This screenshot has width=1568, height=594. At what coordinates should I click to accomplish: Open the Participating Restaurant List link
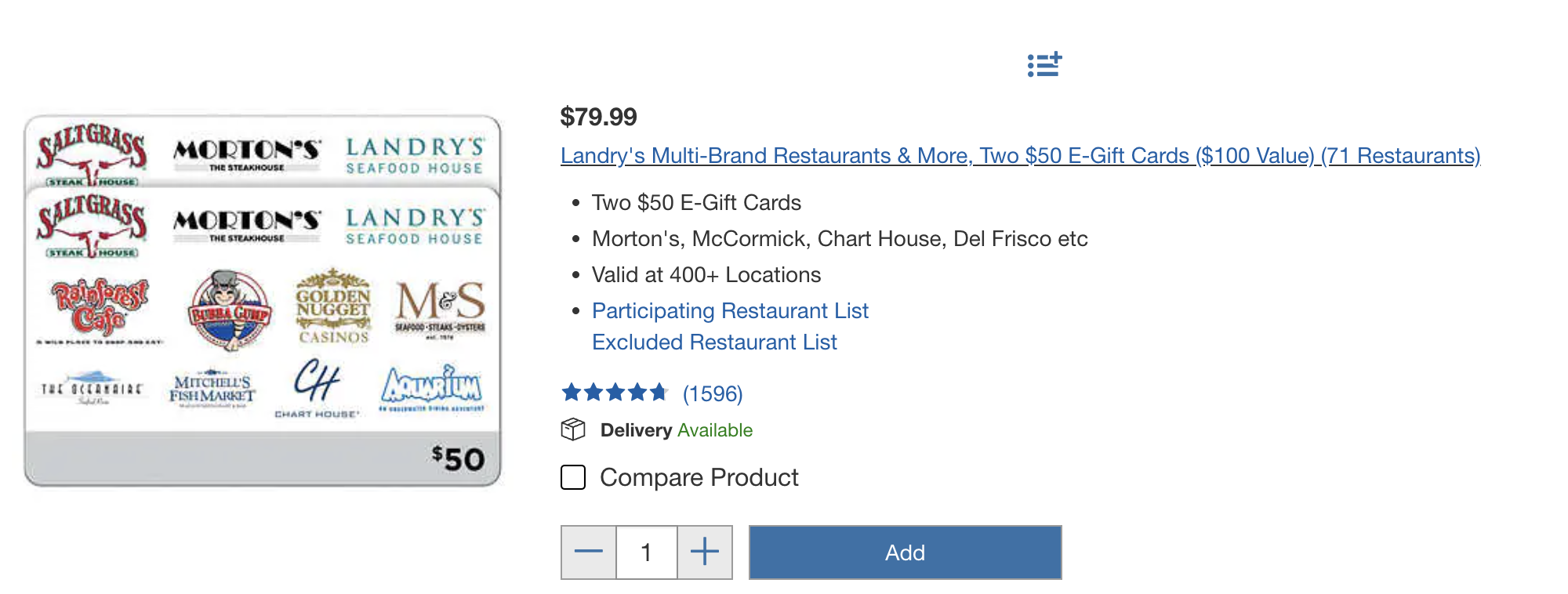730,311
